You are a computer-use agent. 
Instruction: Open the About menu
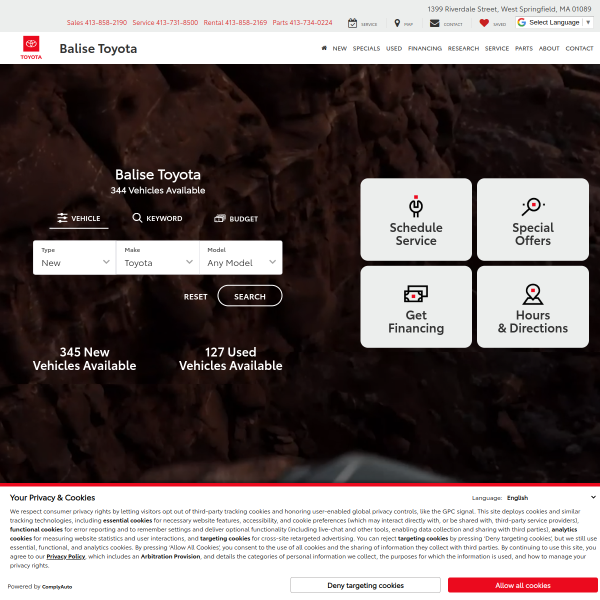click(549, 49)
